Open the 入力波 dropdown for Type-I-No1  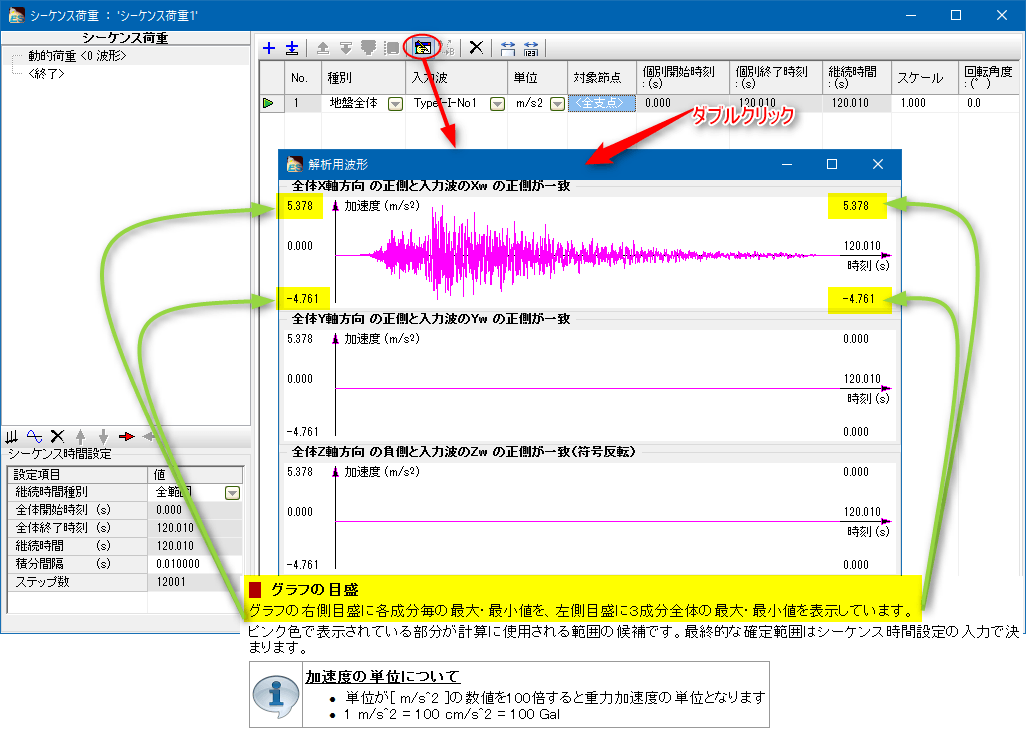tap(496, 103)
